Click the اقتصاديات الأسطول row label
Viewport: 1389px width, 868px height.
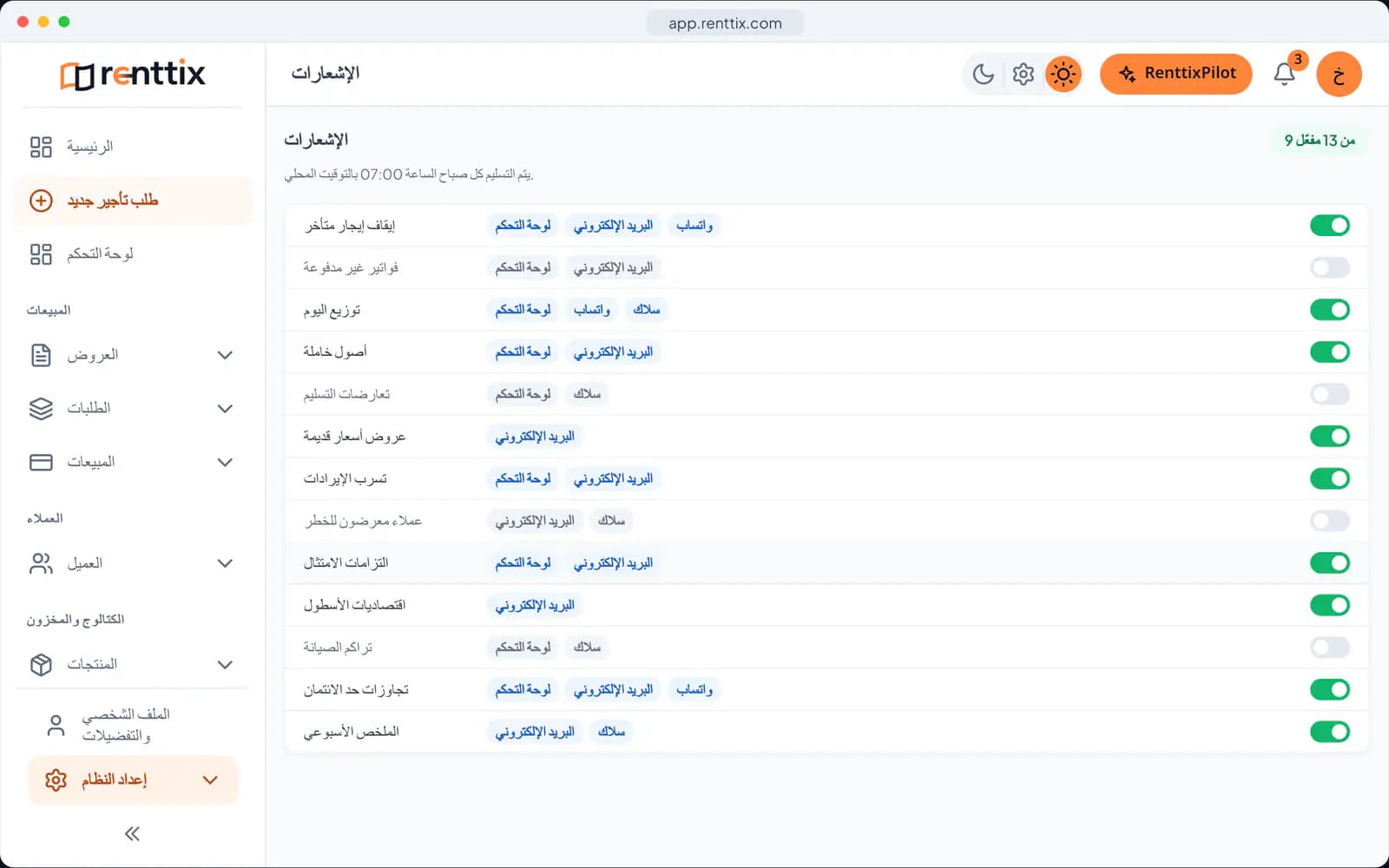pos(354,605)
